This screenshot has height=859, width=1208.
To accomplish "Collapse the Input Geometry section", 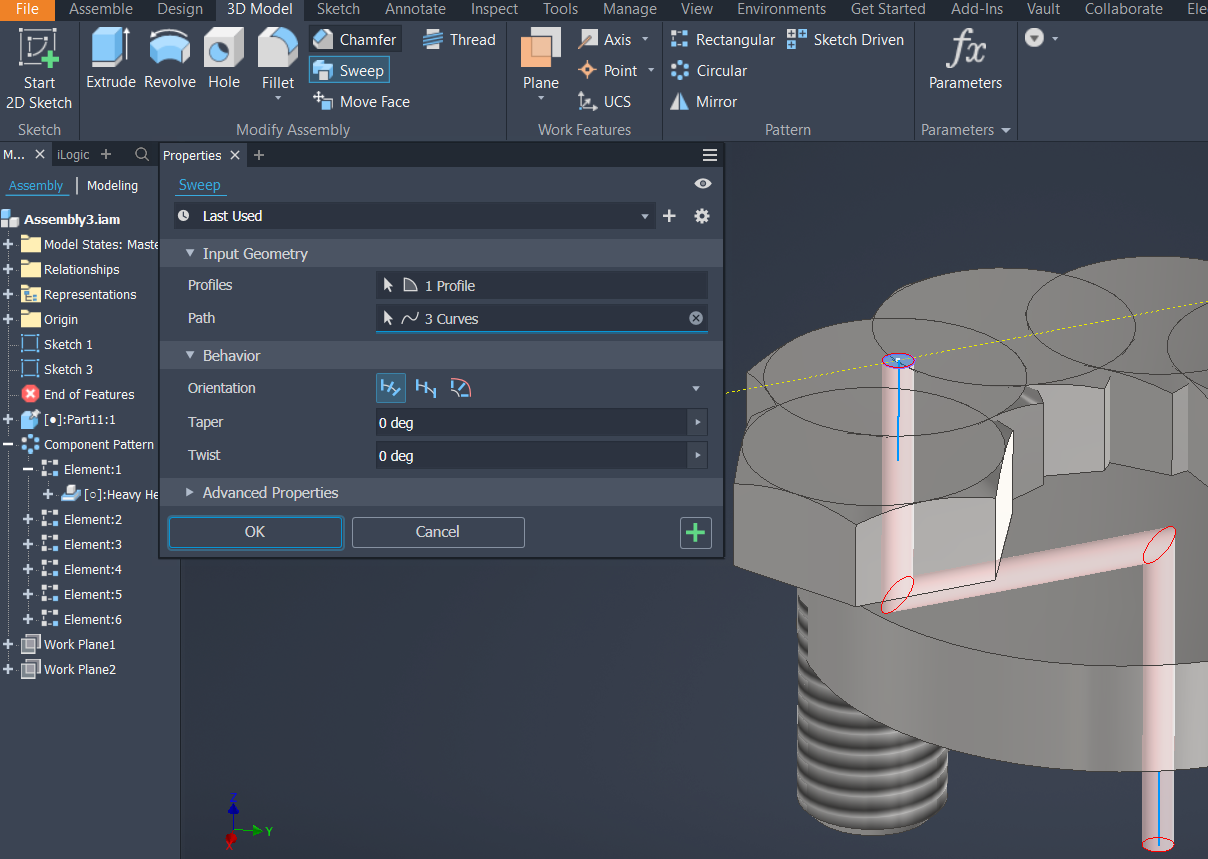I will pos(190,253).
